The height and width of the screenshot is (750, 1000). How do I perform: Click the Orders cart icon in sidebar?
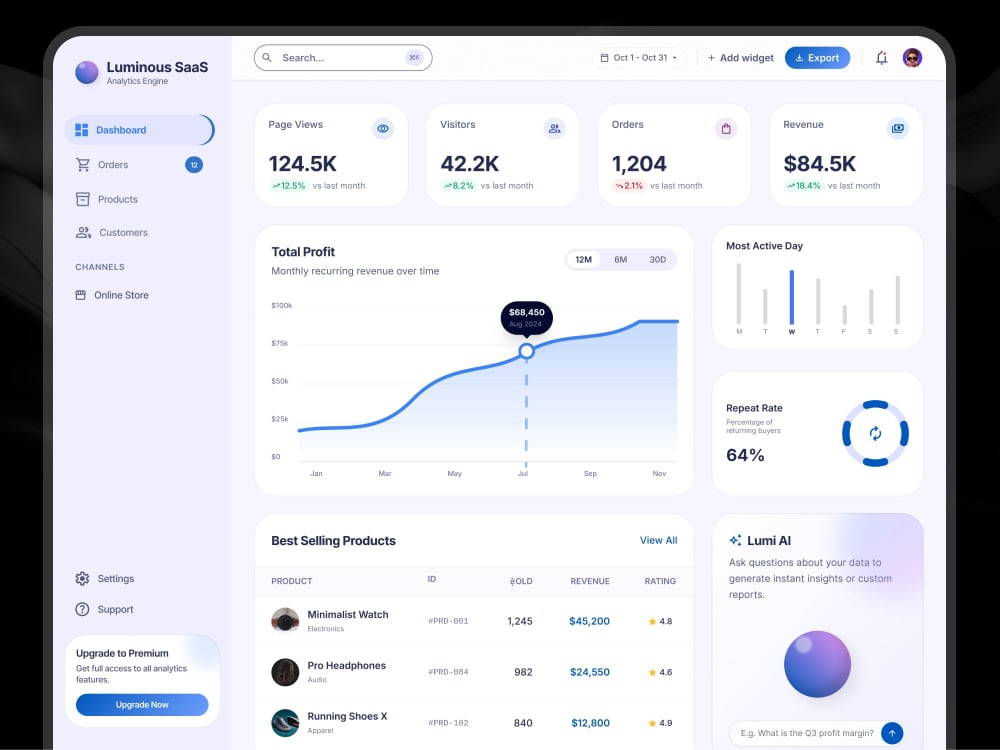pos(83,165)
